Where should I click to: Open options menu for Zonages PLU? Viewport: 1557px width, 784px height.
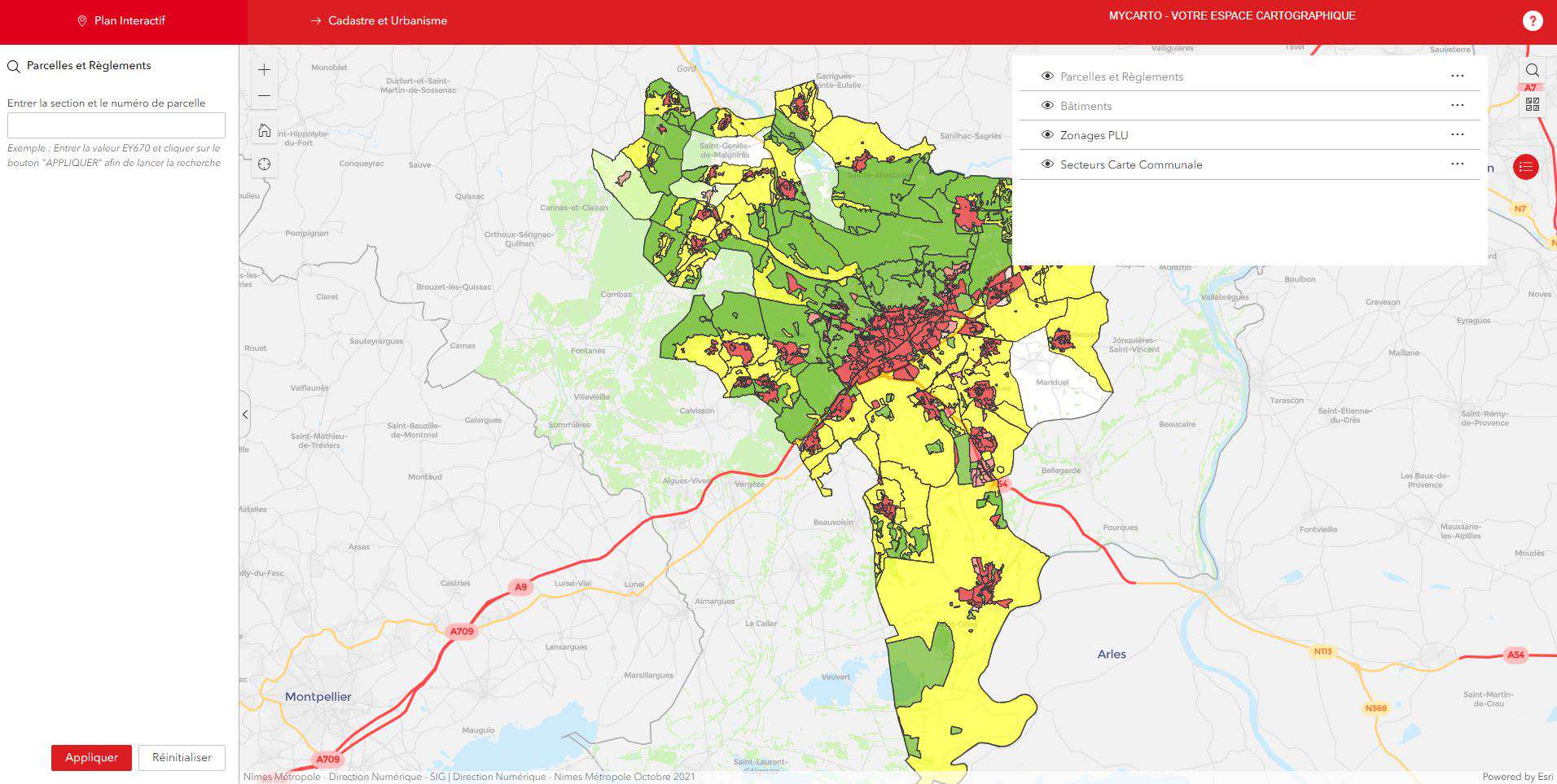(1457, 135)
